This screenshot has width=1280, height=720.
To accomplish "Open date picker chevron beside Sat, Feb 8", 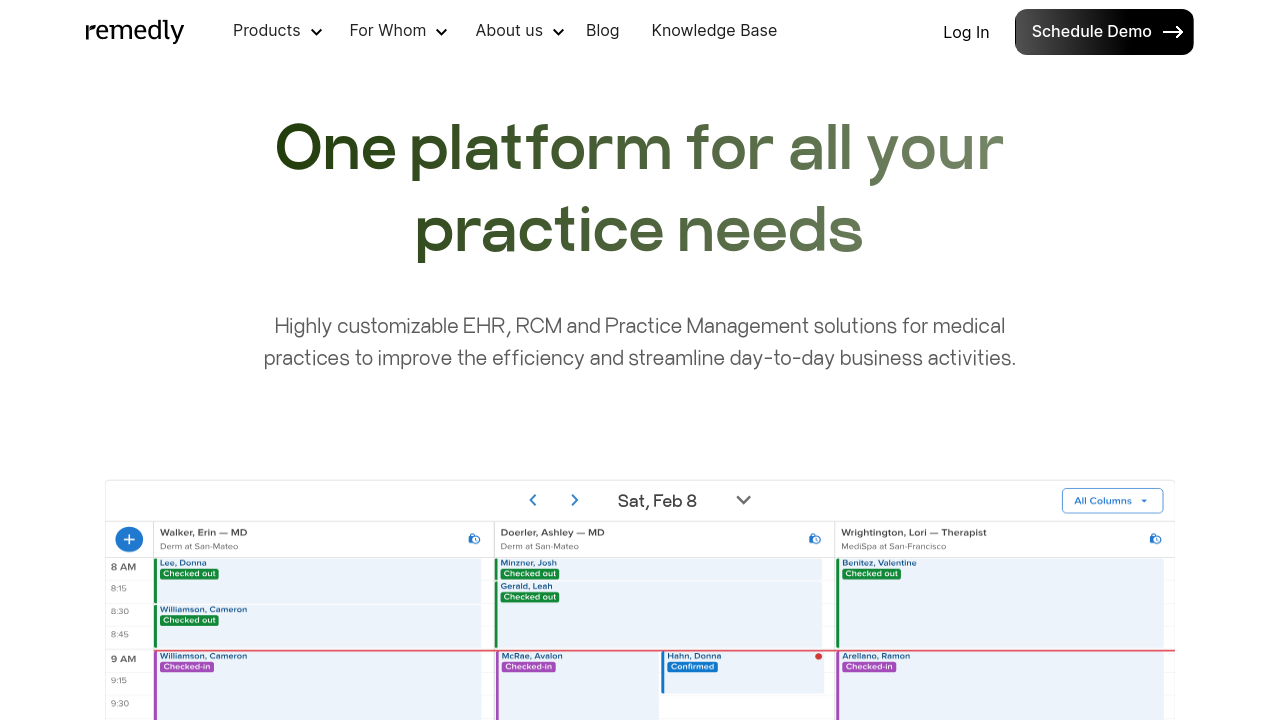I will (x=743, y=500).
